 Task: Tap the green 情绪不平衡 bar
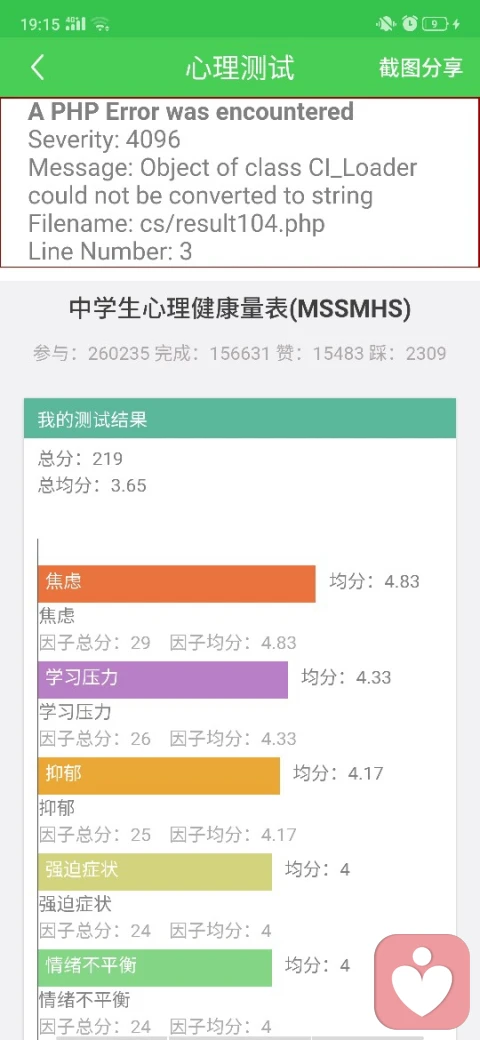[155, 967]
